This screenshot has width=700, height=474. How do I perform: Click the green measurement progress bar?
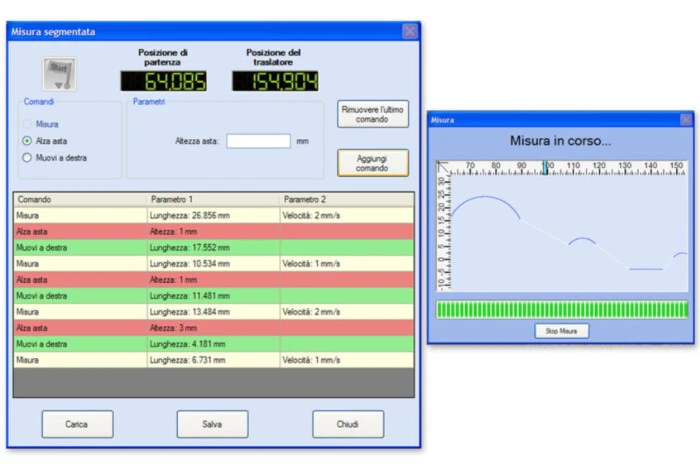pyautogui.click(x=562, y=310)
